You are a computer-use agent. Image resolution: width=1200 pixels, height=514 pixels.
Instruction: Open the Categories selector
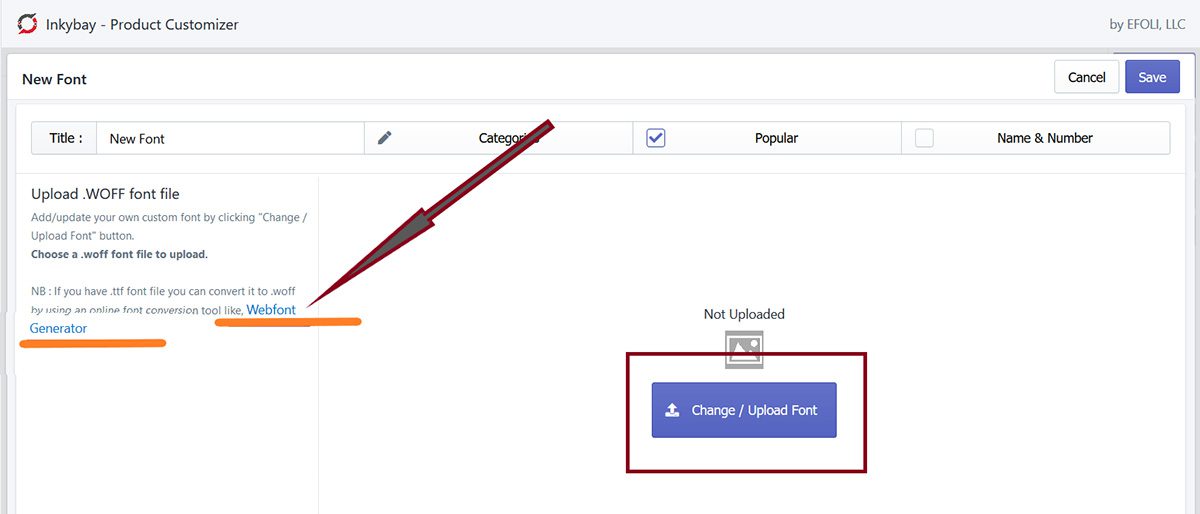point(508,138)
